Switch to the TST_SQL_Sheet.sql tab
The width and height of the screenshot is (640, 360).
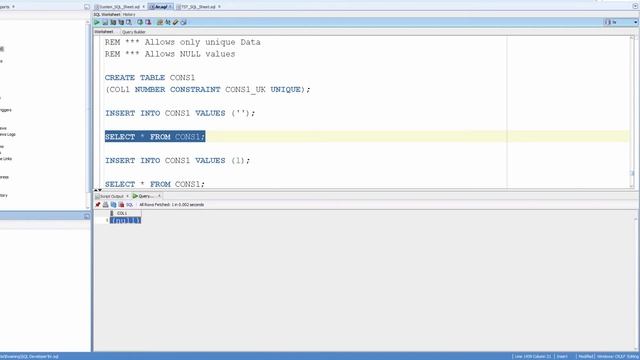[198, 7]
